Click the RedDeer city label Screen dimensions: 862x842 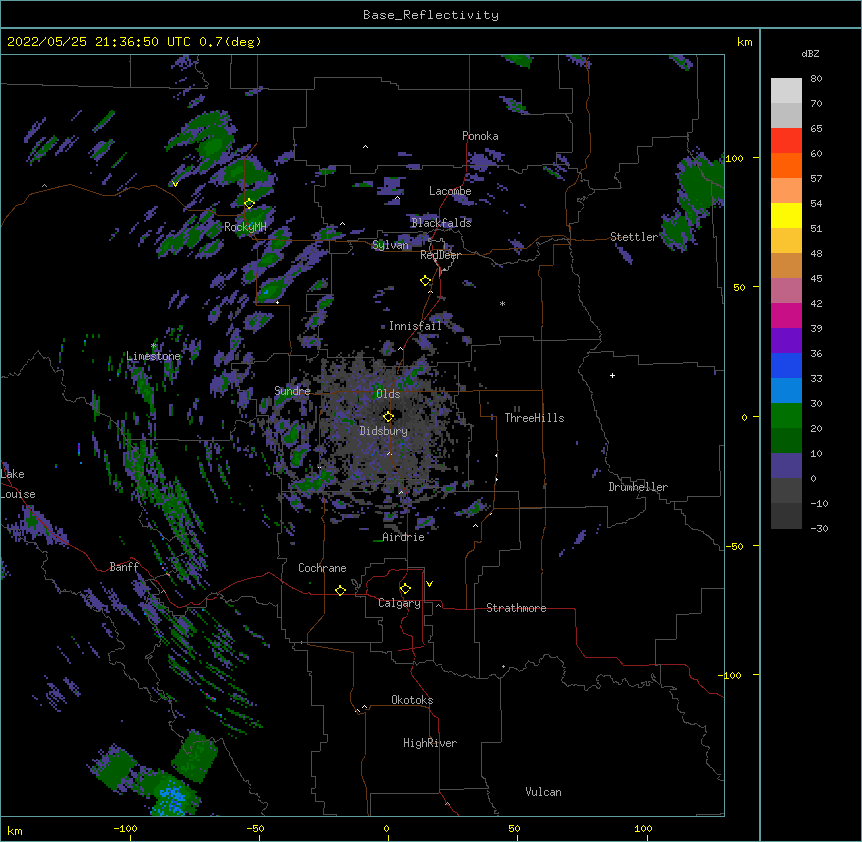click(x=440, y=255)
